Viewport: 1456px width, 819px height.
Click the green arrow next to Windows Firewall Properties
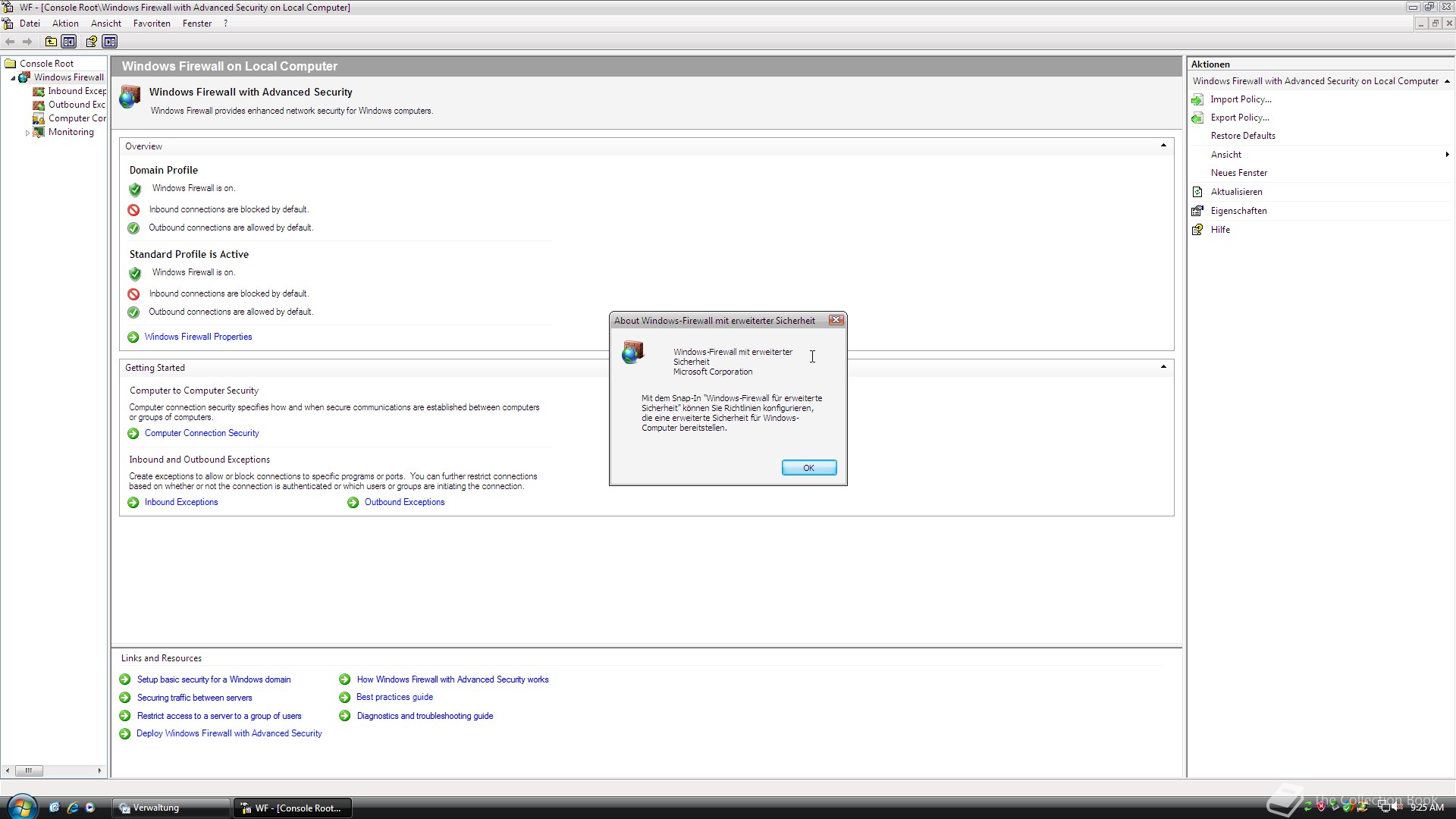point(133,337)
